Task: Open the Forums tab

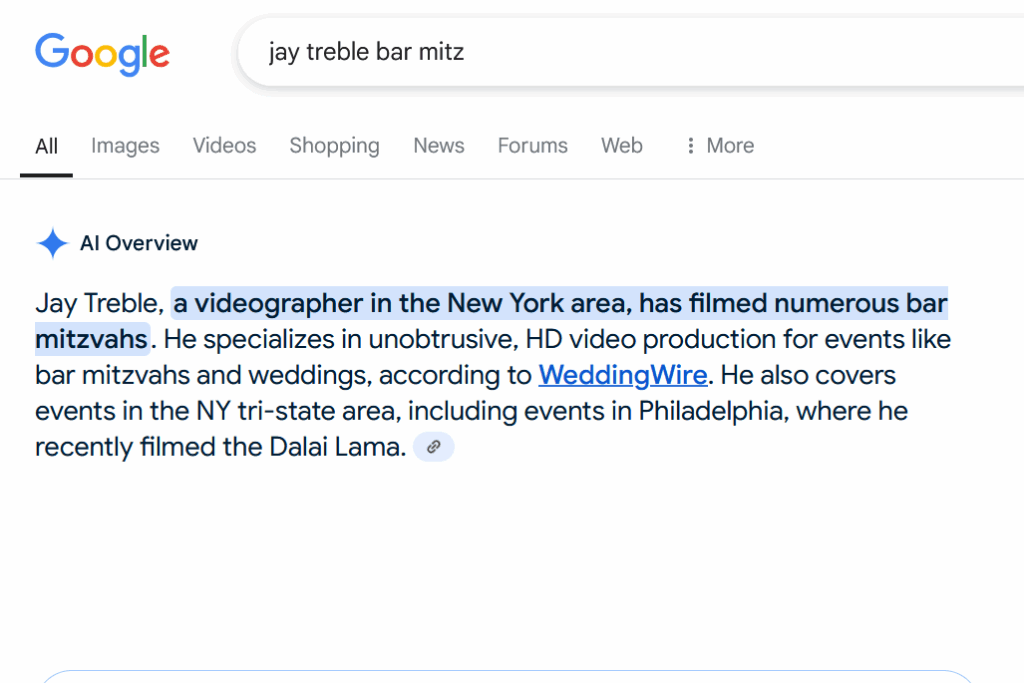Action: click(x=532, y=146)
